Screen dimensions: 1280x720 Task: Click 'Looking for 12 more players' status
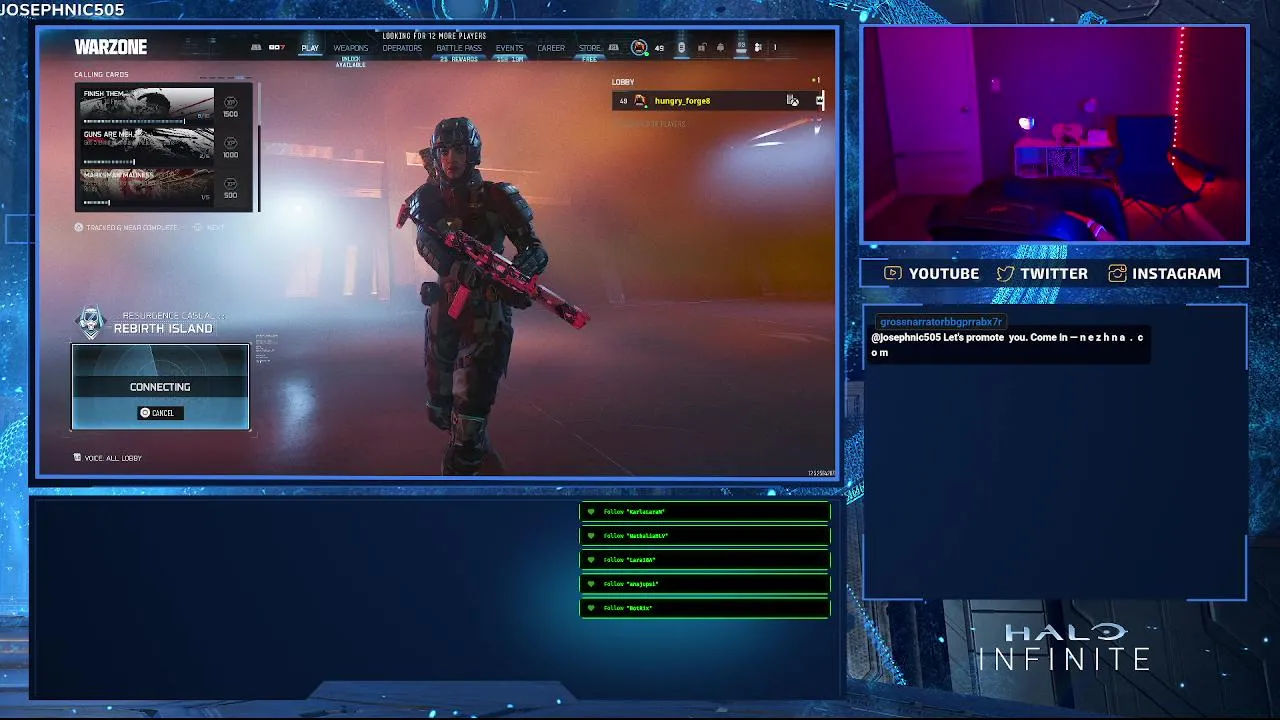[434, 36]
